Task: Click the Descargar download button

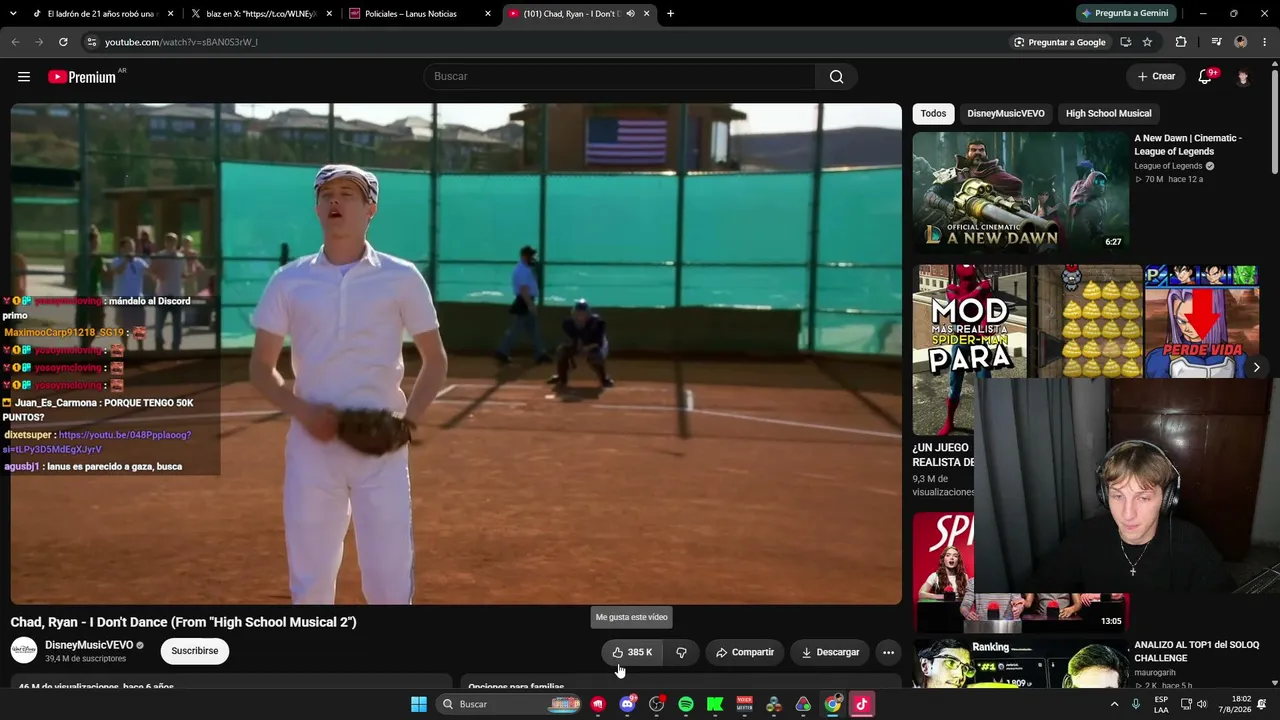Action: pyautogui.click(x=830, y=652)
